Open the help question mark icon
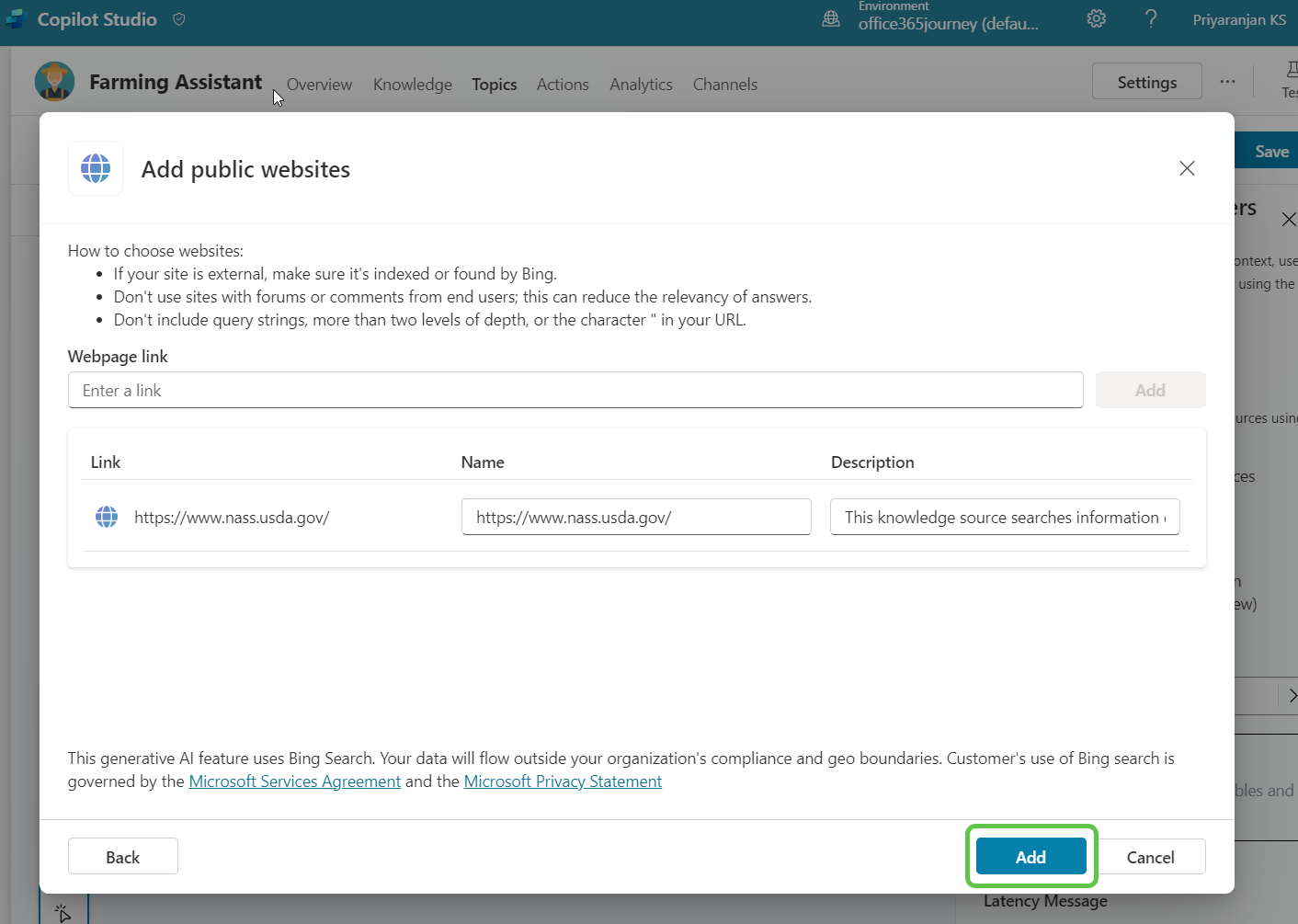 point(1151,19)
